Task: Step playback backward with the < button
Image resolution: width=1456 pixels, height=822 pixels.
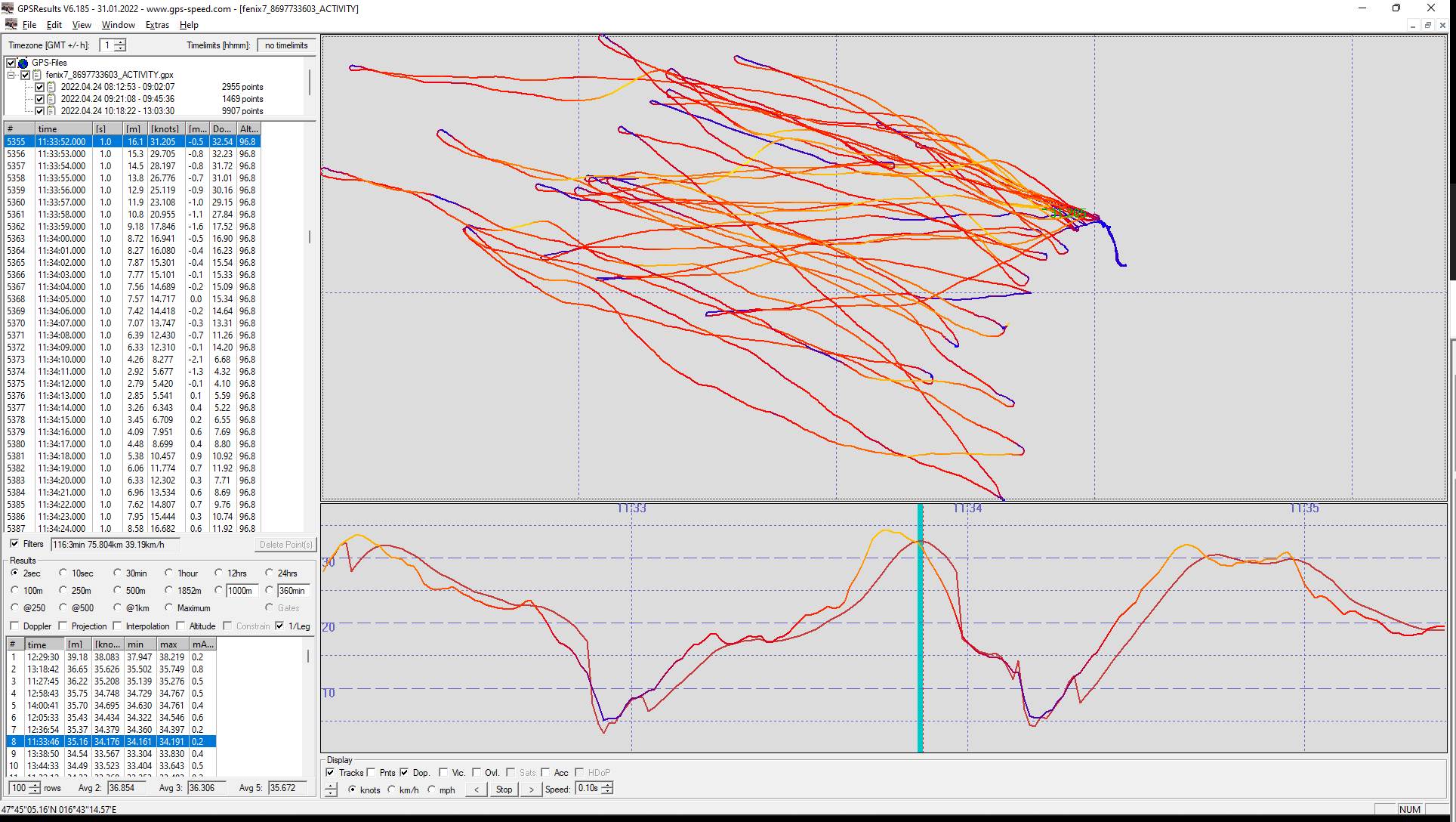Action: 476,790
